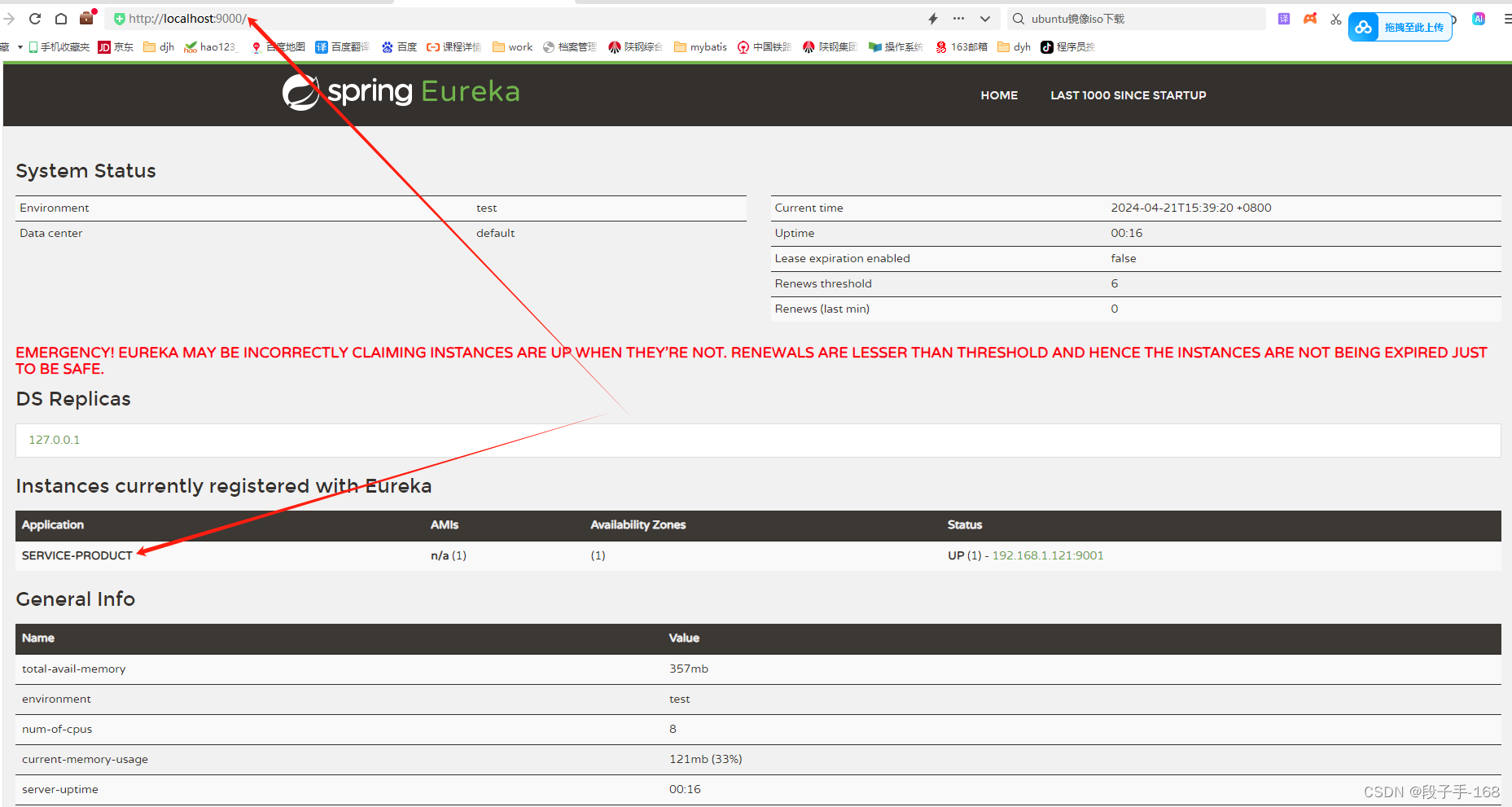The width and height of the screenshot is (1512, 807).
Task: Expand the favorites dropdown arrow in bookmarks bar
Action: tap(20, 47)
